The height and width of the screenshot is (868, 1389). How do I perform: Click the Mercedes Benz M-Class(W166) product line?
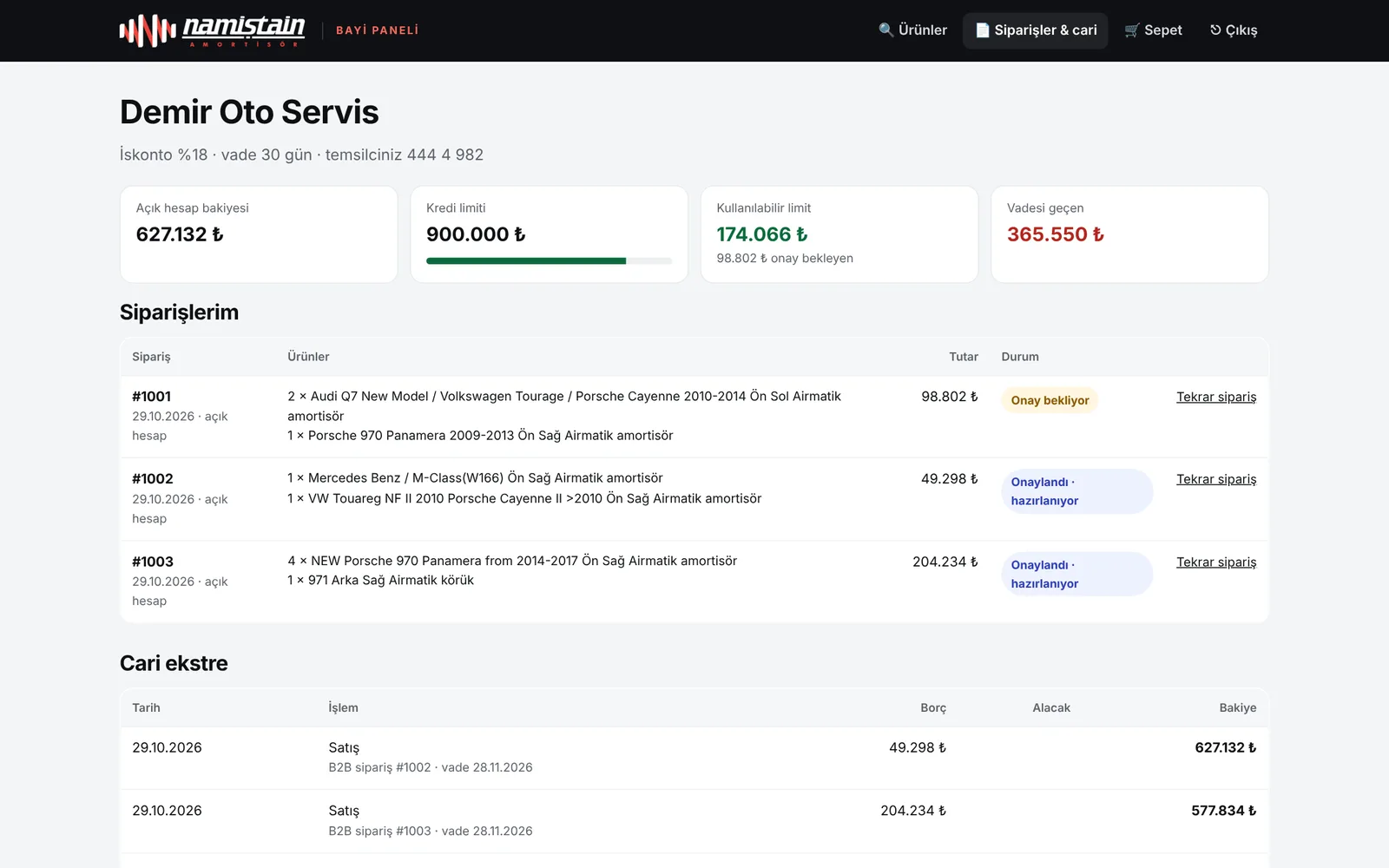(x=475, y=478)
